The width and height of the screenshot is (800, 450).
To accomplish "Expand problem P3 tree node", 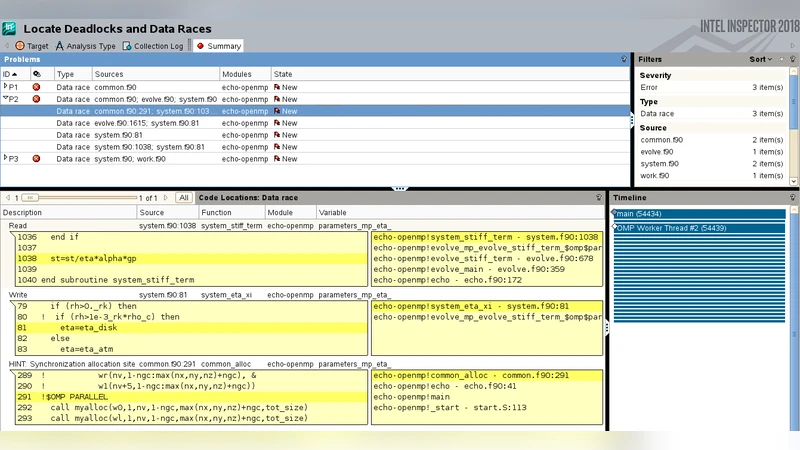I will (5, 158).
